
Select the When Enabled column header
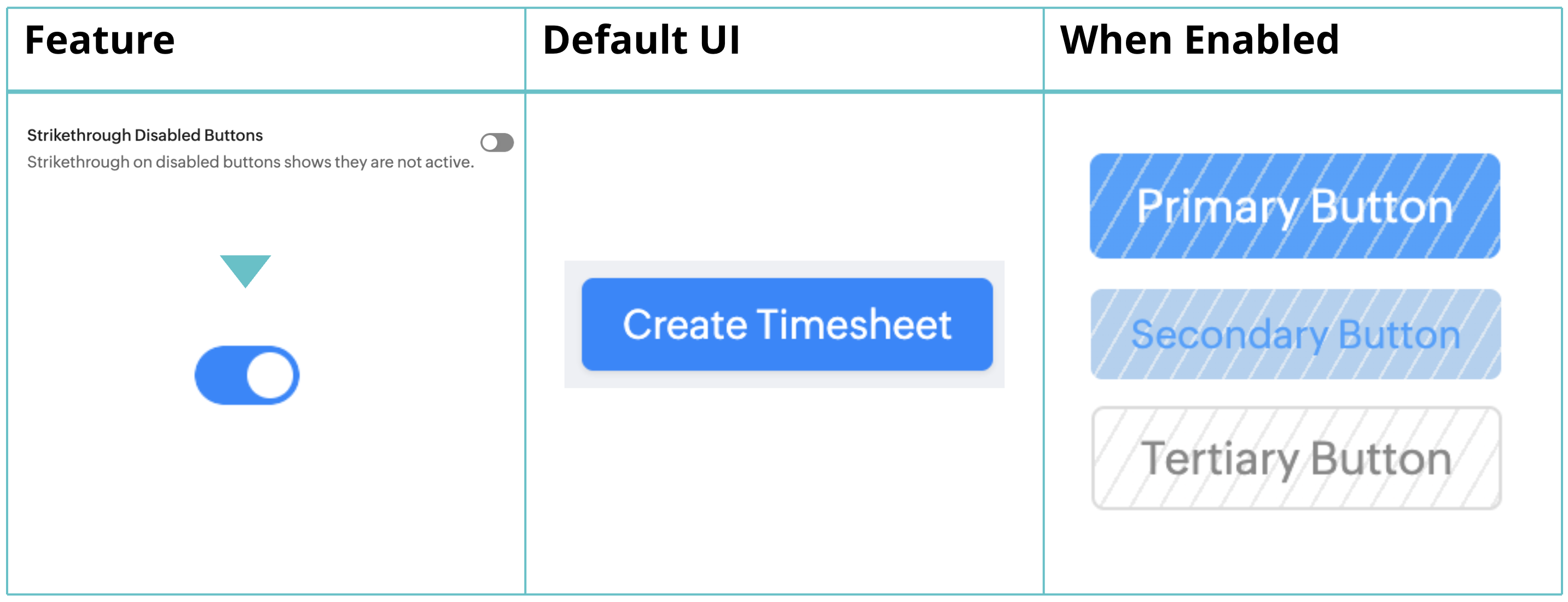pos(1199,40)
